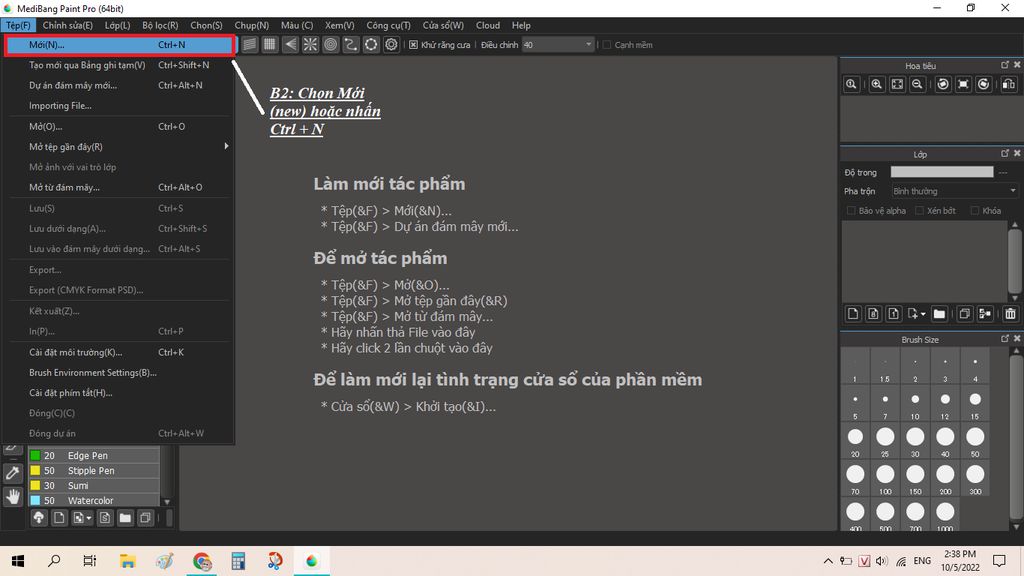This screenshot has width=1024, height=576.
Task: Click navigator zoom in icon
Action: pyautogui.click(x=877, y=84)
